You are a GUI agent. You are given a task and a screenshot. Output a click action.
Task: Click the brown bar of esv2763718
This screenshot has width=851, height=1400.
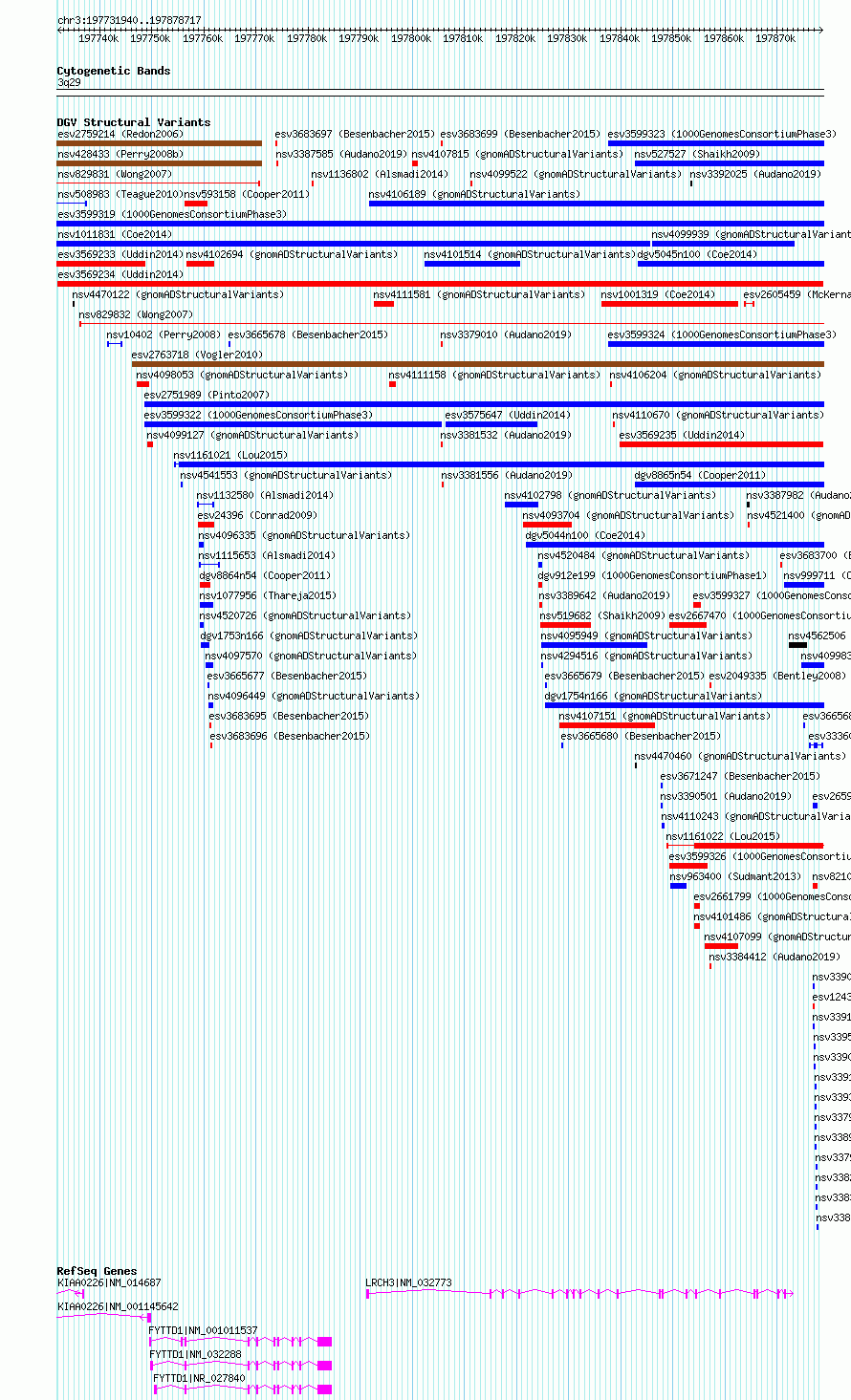click(478, 364)
